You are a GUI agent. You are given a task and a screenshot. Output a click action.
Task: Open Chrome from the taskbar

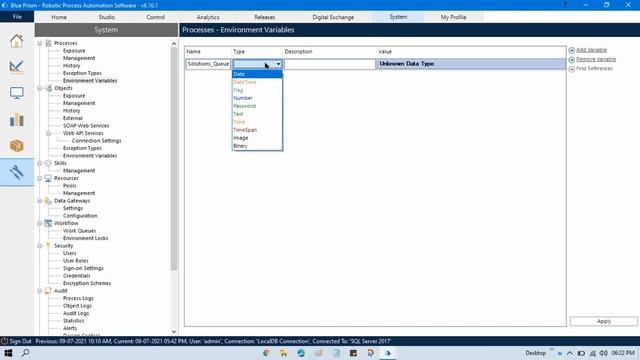click(x=266, y=353)
